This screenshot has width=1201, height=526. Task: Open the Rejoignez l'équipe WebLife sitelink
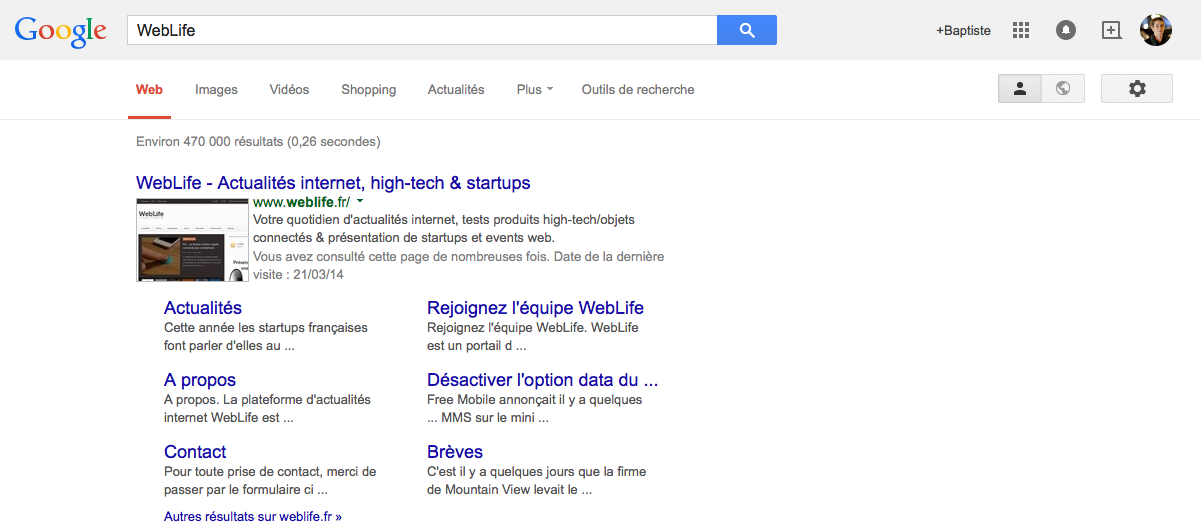535,308
